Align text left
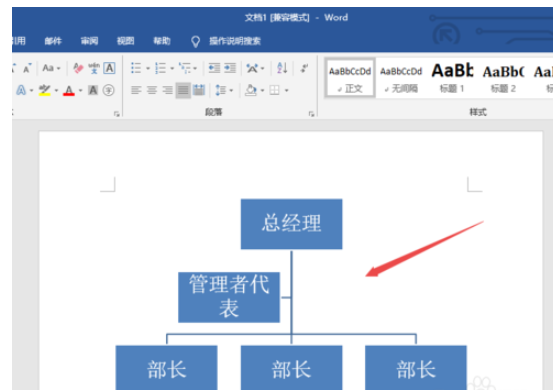This screenshot has height=390, width=553. pos(136,91)
